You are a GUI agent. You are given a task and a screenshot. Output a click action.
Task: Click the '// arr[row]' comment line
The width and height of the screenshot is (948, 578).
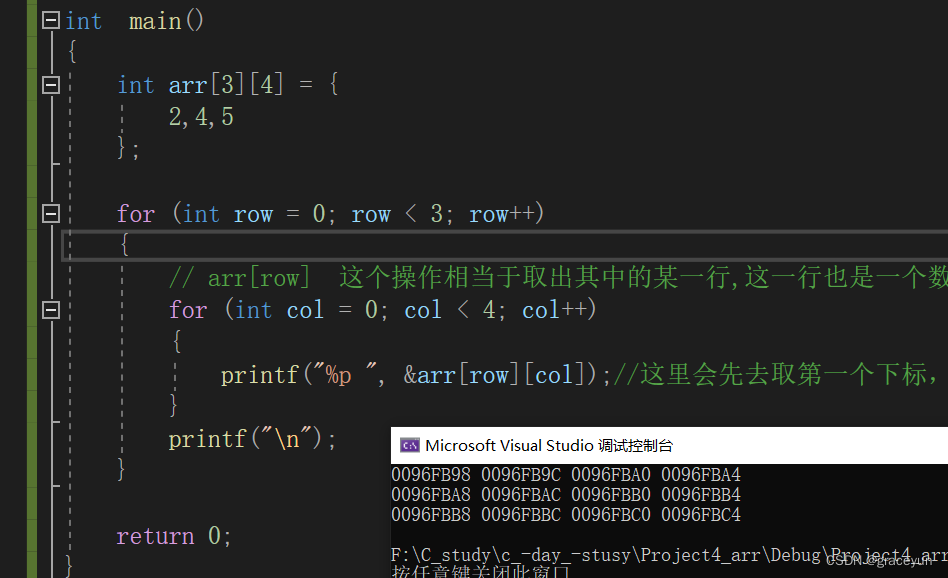(558, 278)
